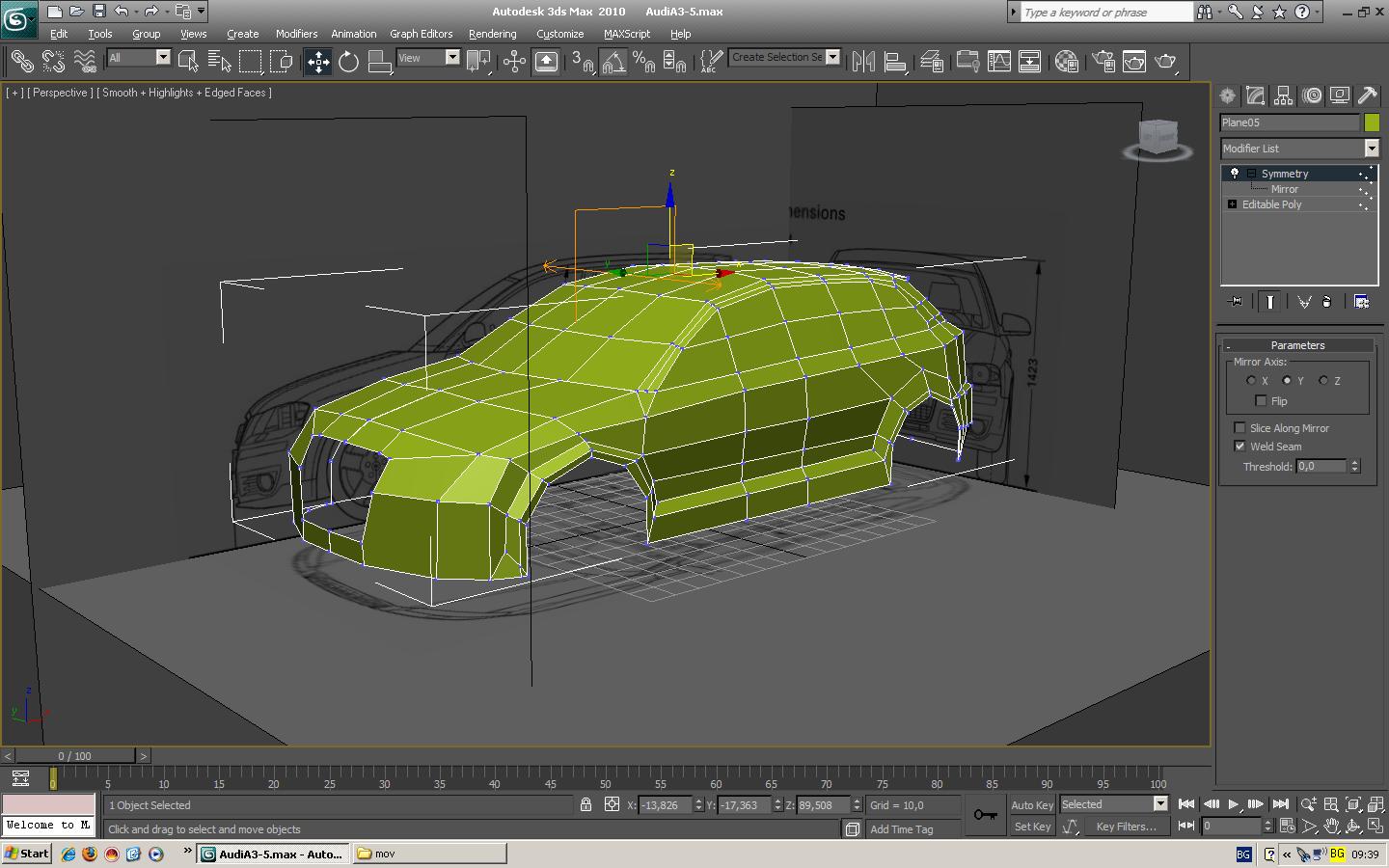Open the Render Setup teapot icon
This screenshot has height=868, width=1389.
pyautogui.click(x=1103, y=62)
